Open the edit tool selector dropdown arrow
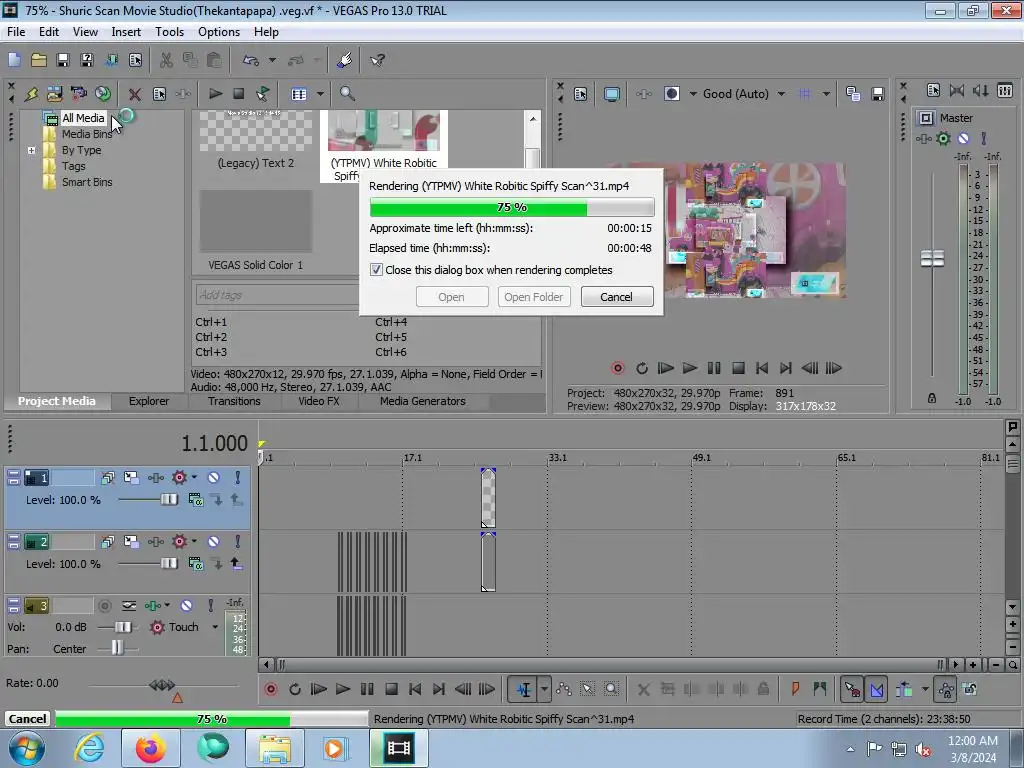The width and height of the screenshot is (1024, 768). pyautogui.click(x=543, y=689)
